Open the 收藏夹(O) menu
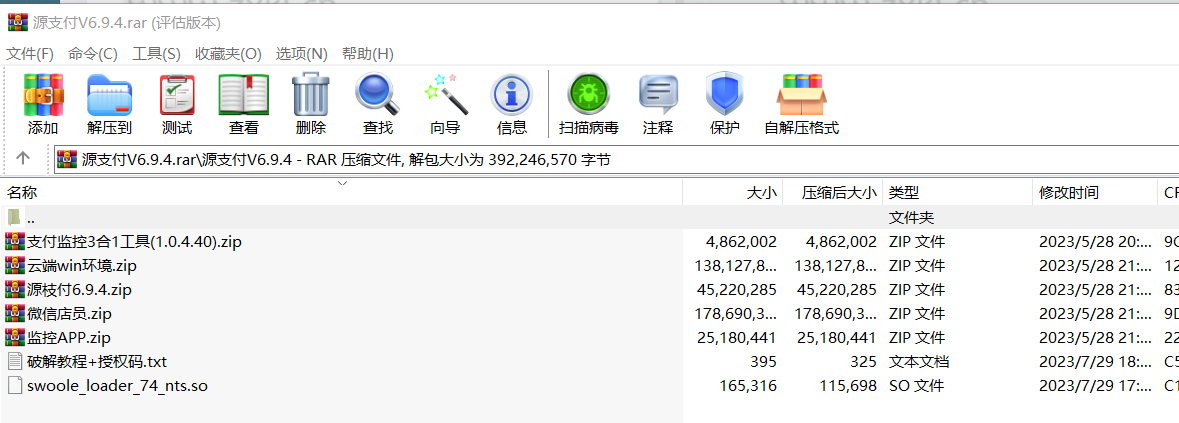 click(228, 54)
